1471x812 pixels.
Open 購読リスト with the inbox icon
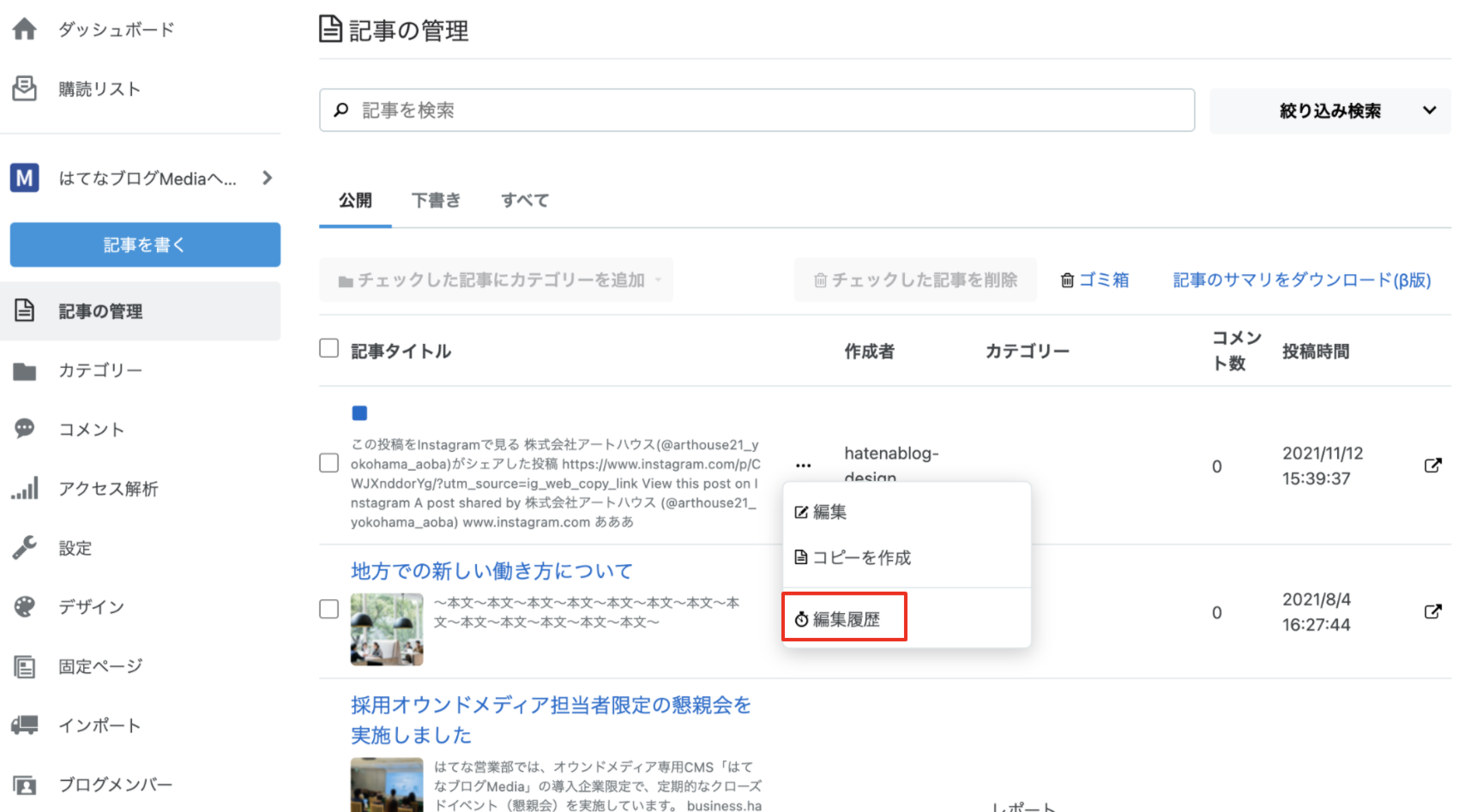(x=26, y=87)
